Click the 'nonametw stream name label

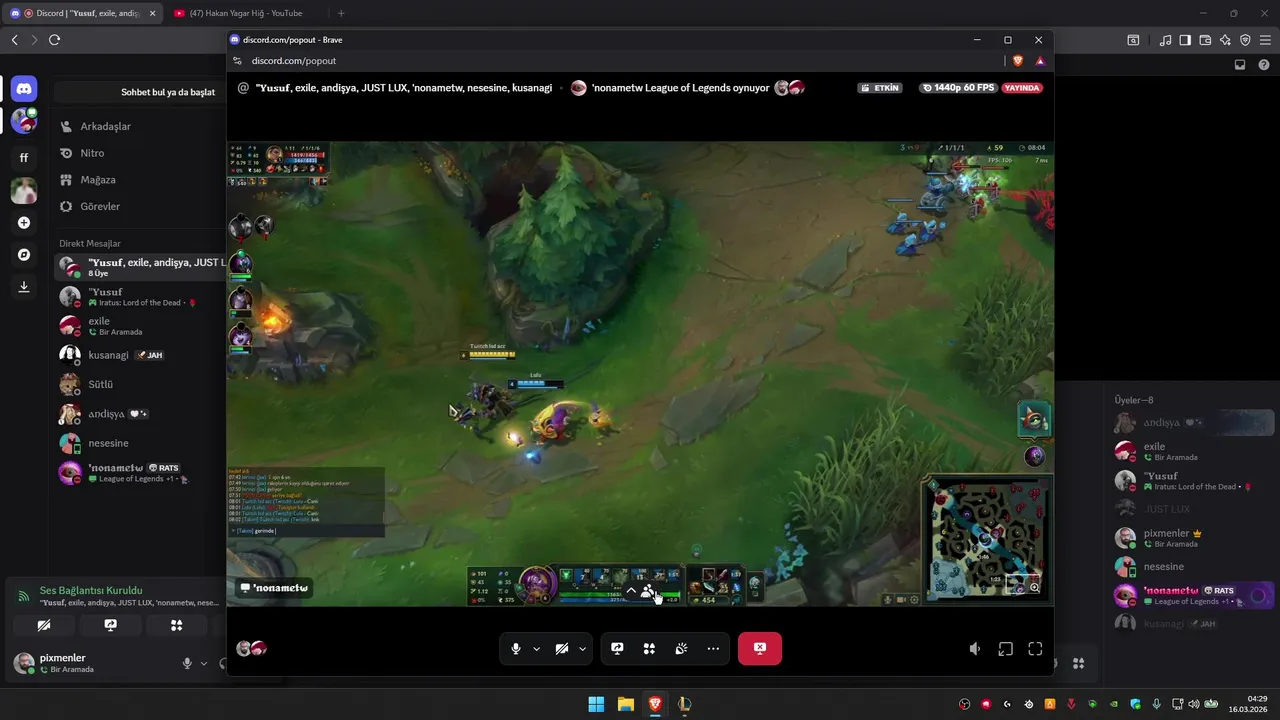click(274, 588)
